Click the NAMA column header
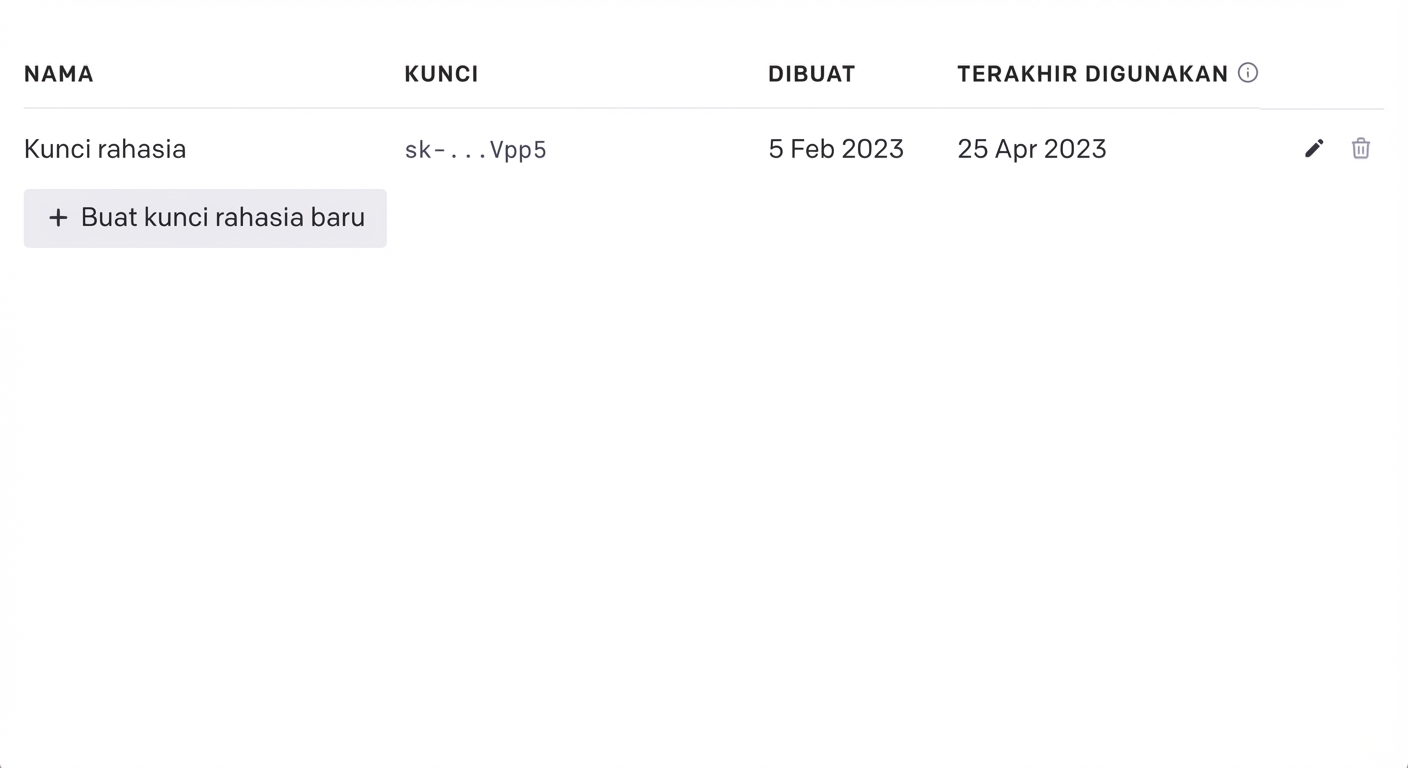 tap(59, 74)
